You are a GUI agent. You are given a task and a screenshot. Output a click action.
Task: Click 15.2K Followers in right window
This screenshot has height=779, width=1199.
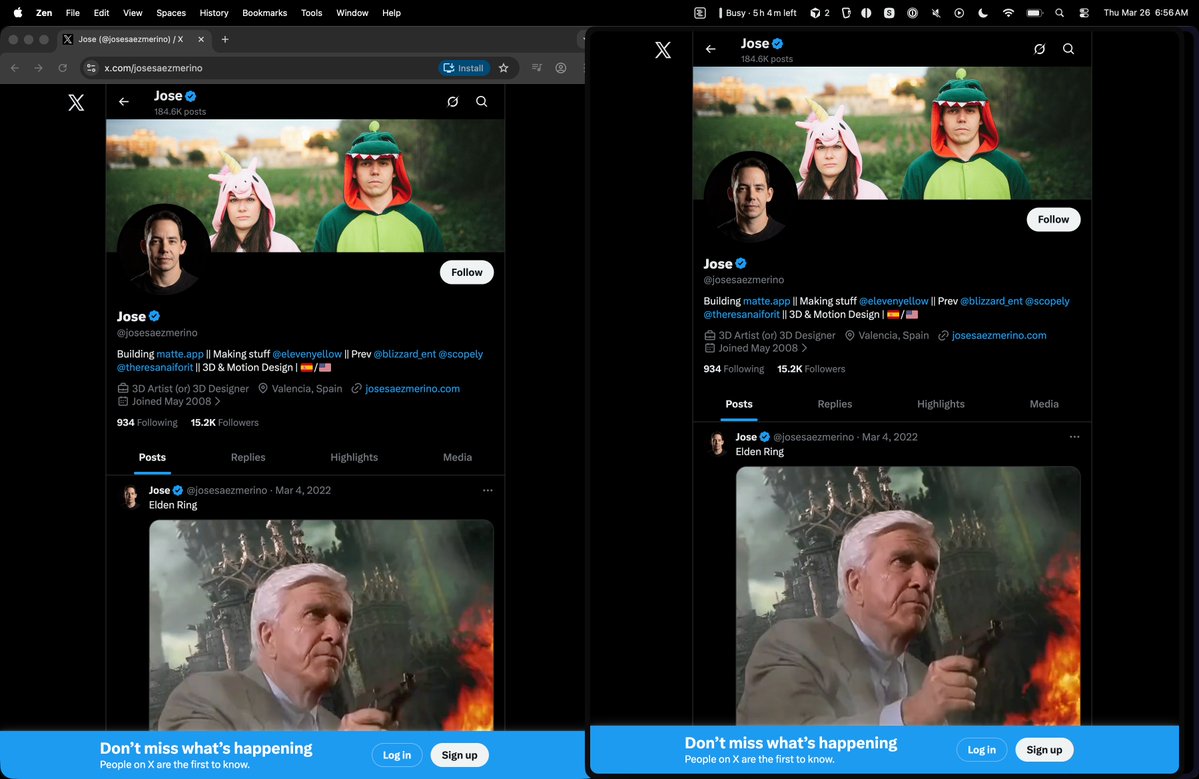point(811,369)
